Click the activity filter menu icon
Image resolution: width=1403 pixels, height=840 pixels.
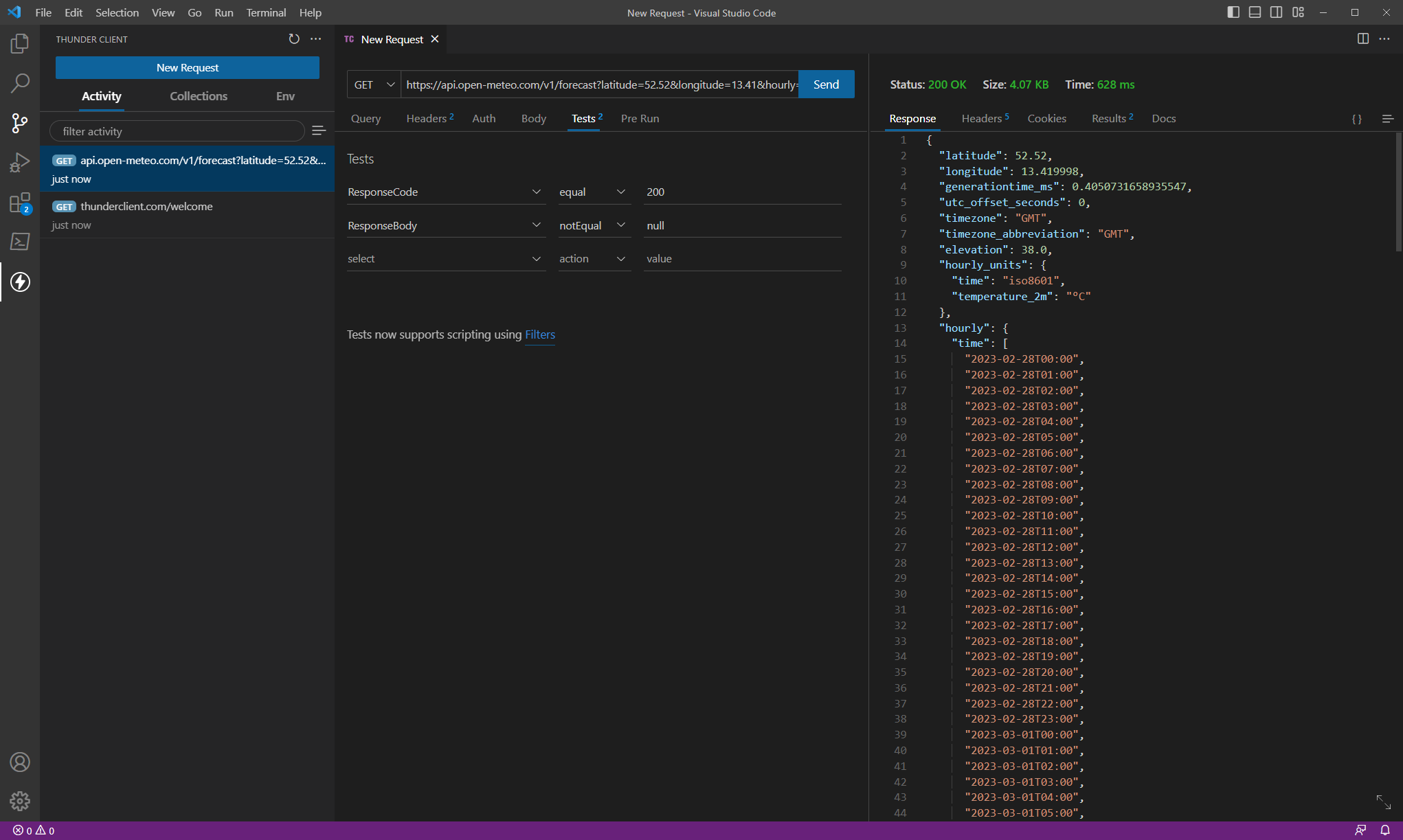click(x=319, y=130)
